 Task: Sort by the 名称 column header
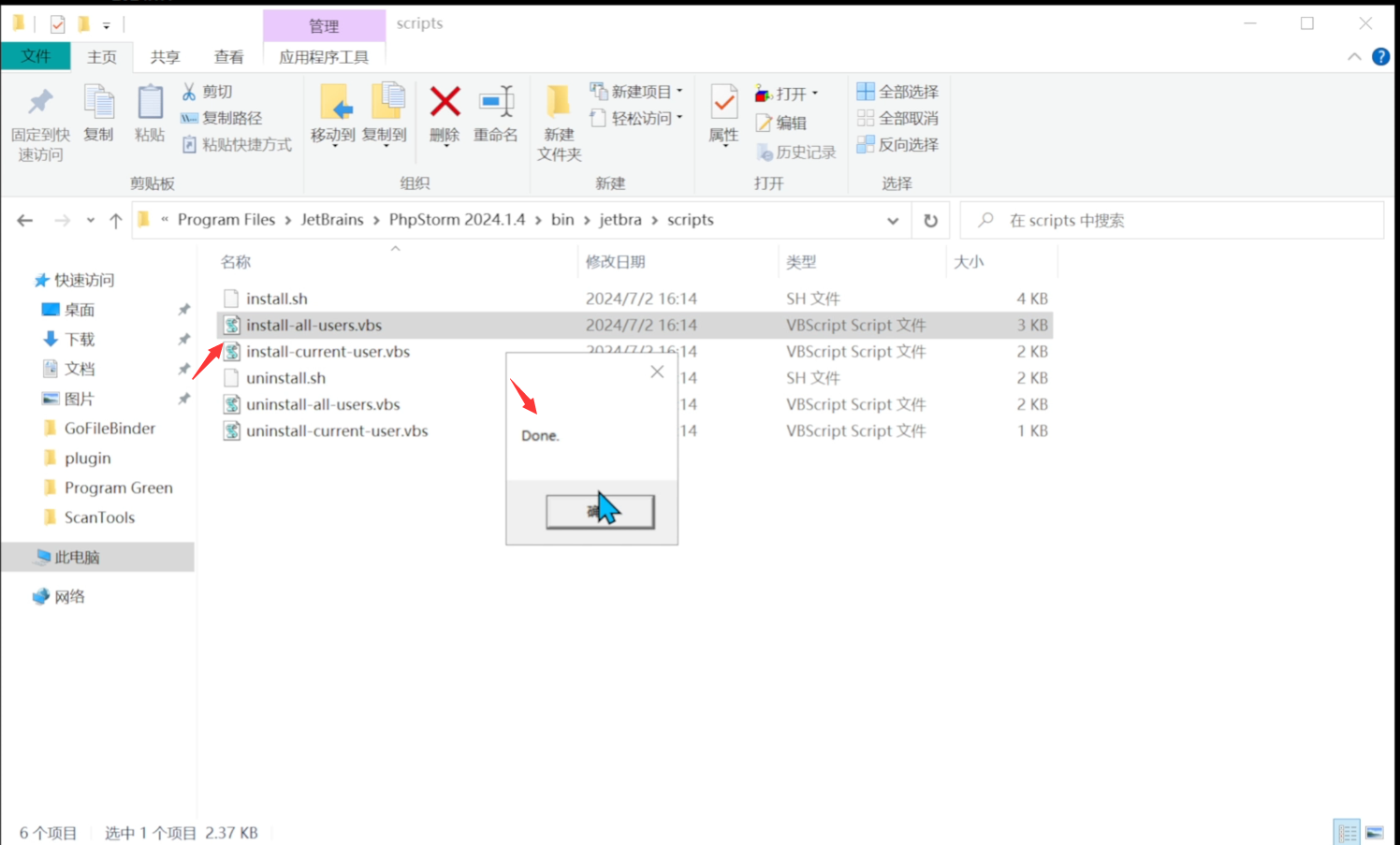coord(236,262)
